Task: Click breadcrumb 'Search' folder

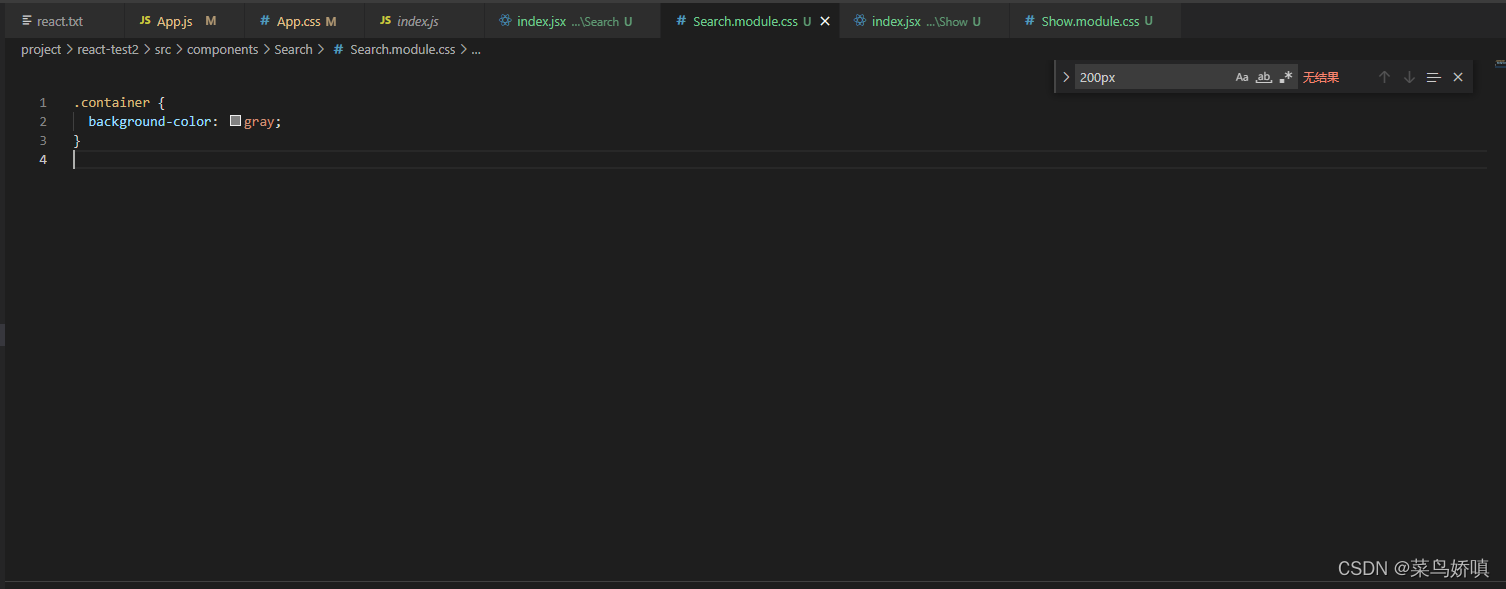Action: click(x=294, y=49)
